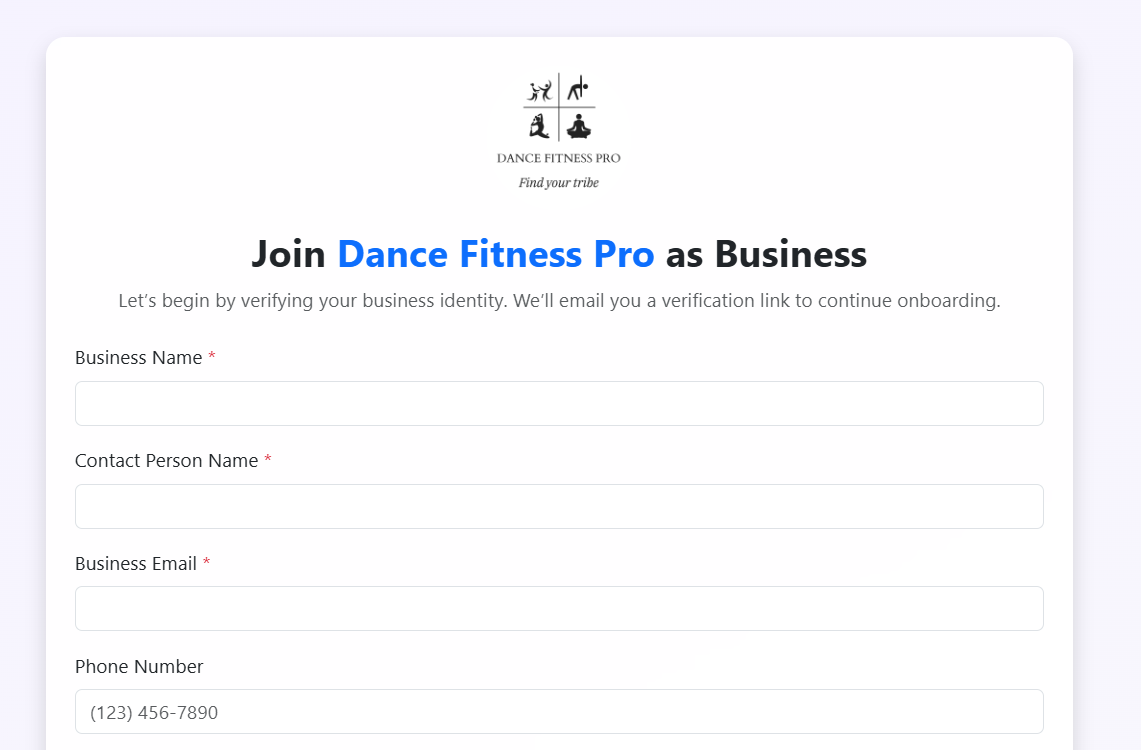
Task: Focus the Business Name input field
Action: [559, 404]
